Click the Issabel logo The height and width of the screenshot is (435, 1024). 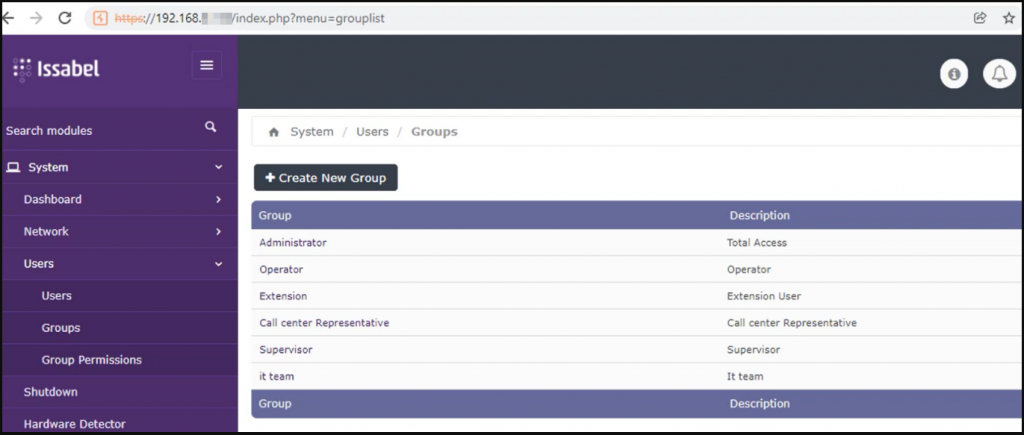click(x=56, y=69)
